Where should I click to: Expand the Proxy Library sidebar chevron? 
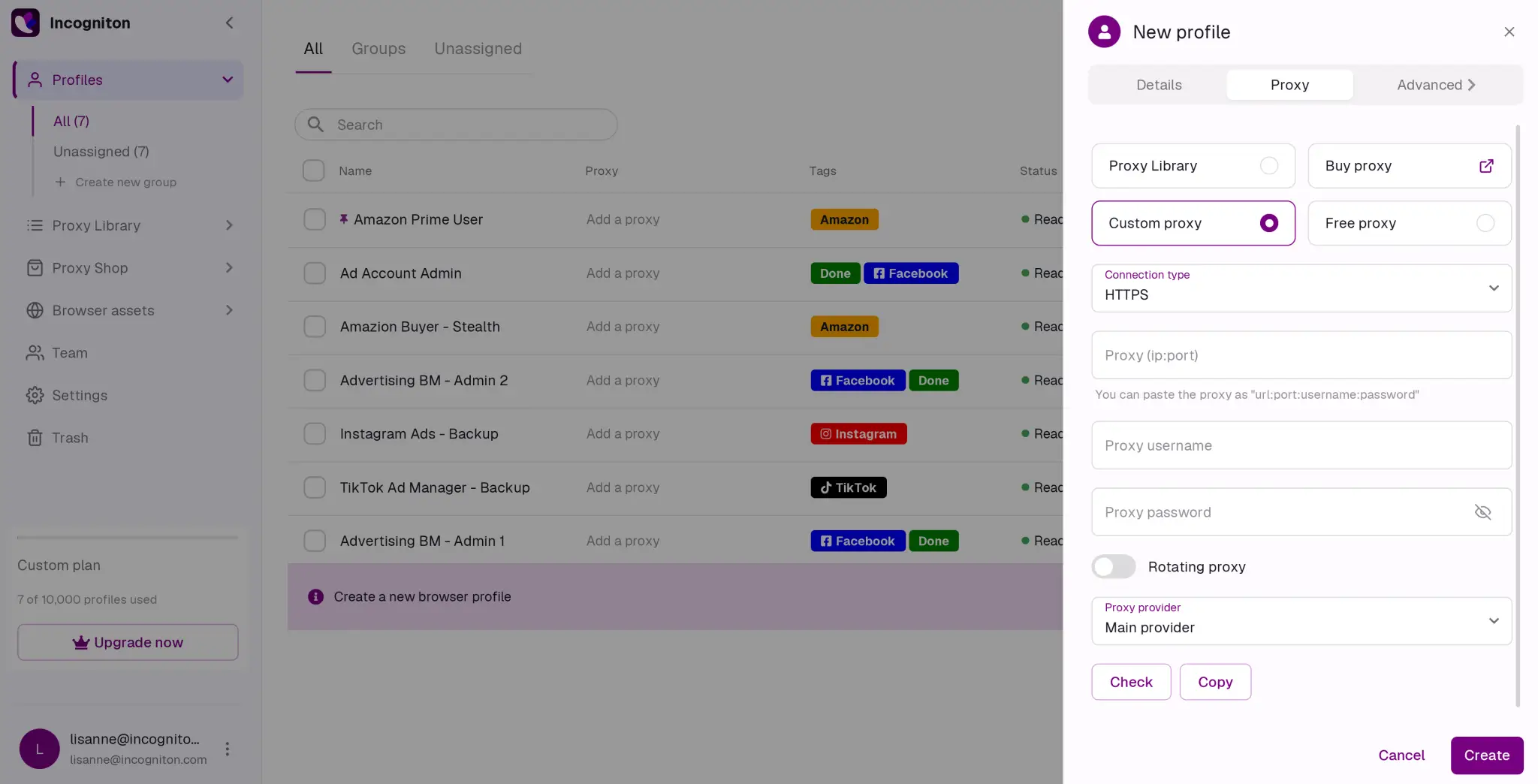pos(229,225)
